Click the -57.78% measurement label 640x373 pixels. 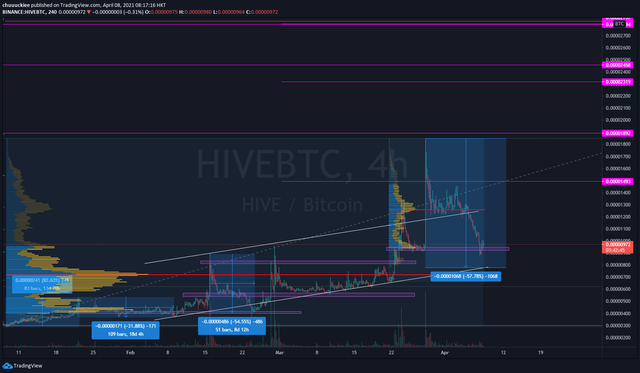(466, 276)
